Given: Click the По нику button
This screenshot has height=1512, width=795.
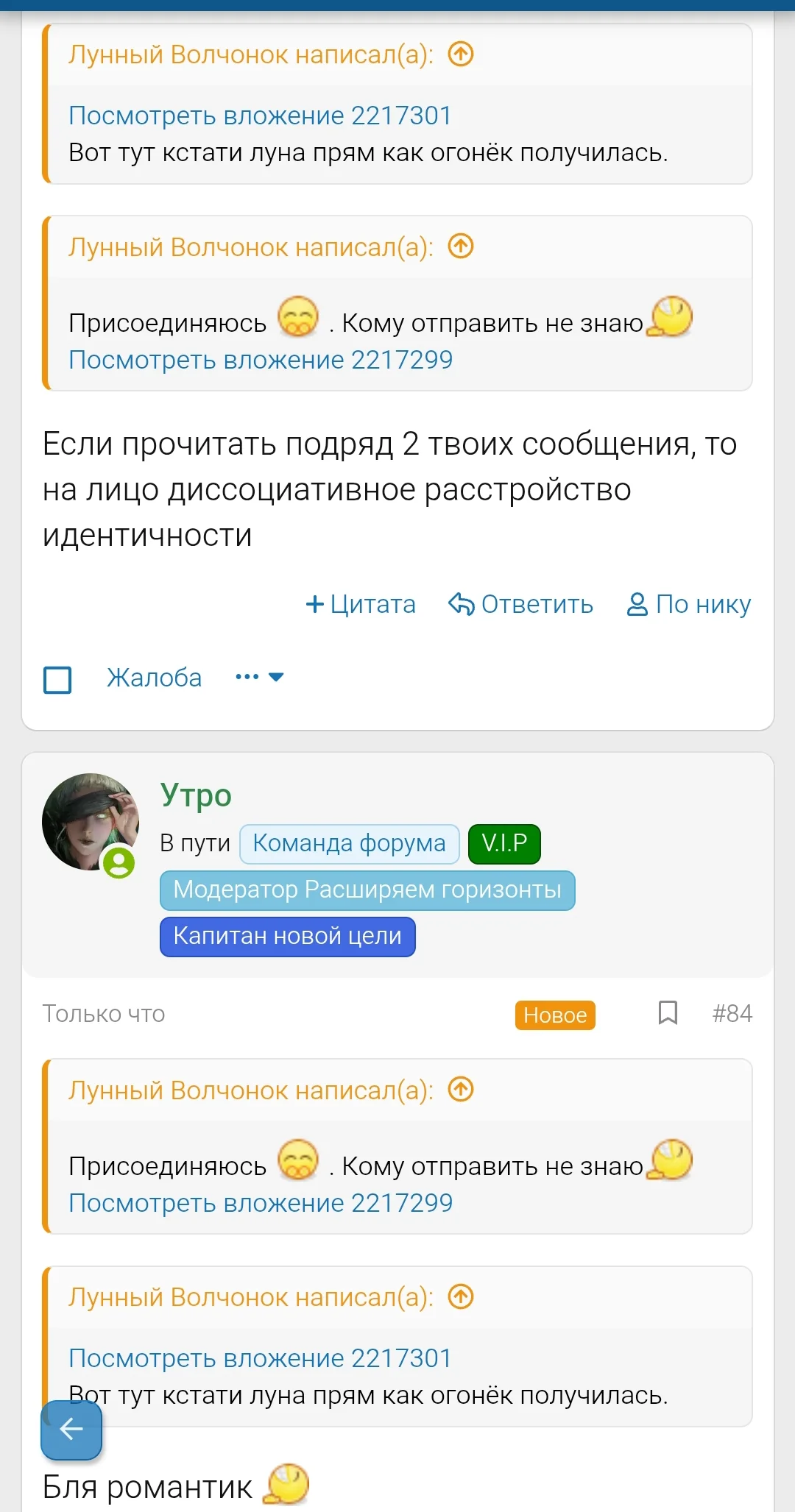Looking at the screenshot, I should pyautogui.click(x=689, y=604).
